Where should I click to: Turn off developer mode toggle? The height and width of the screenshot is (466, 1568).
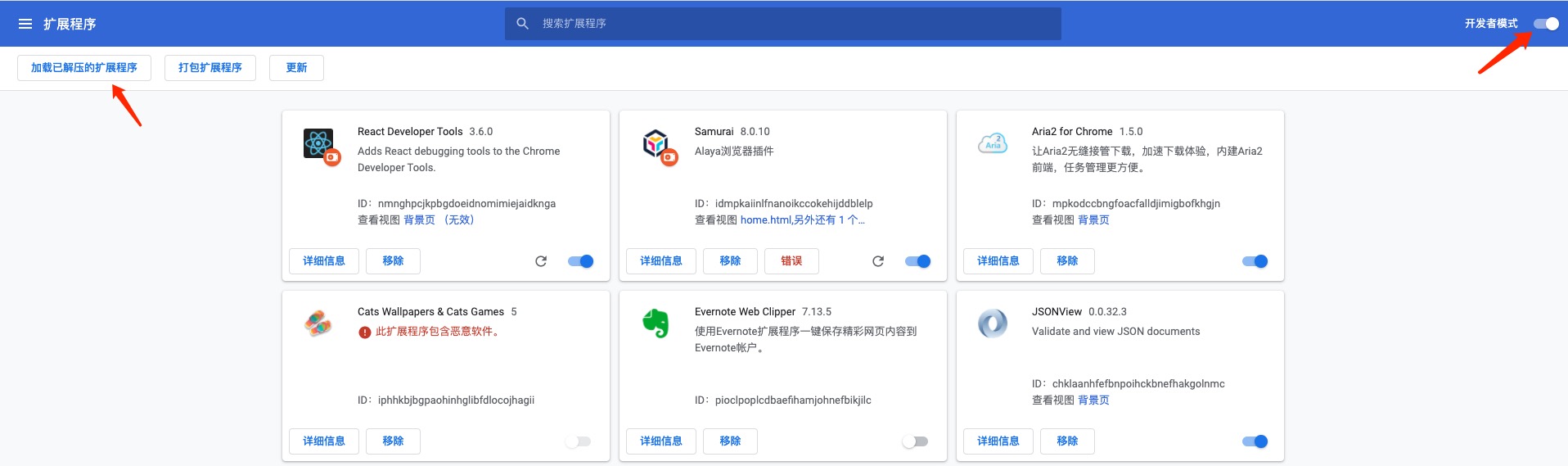[1546, 24]
